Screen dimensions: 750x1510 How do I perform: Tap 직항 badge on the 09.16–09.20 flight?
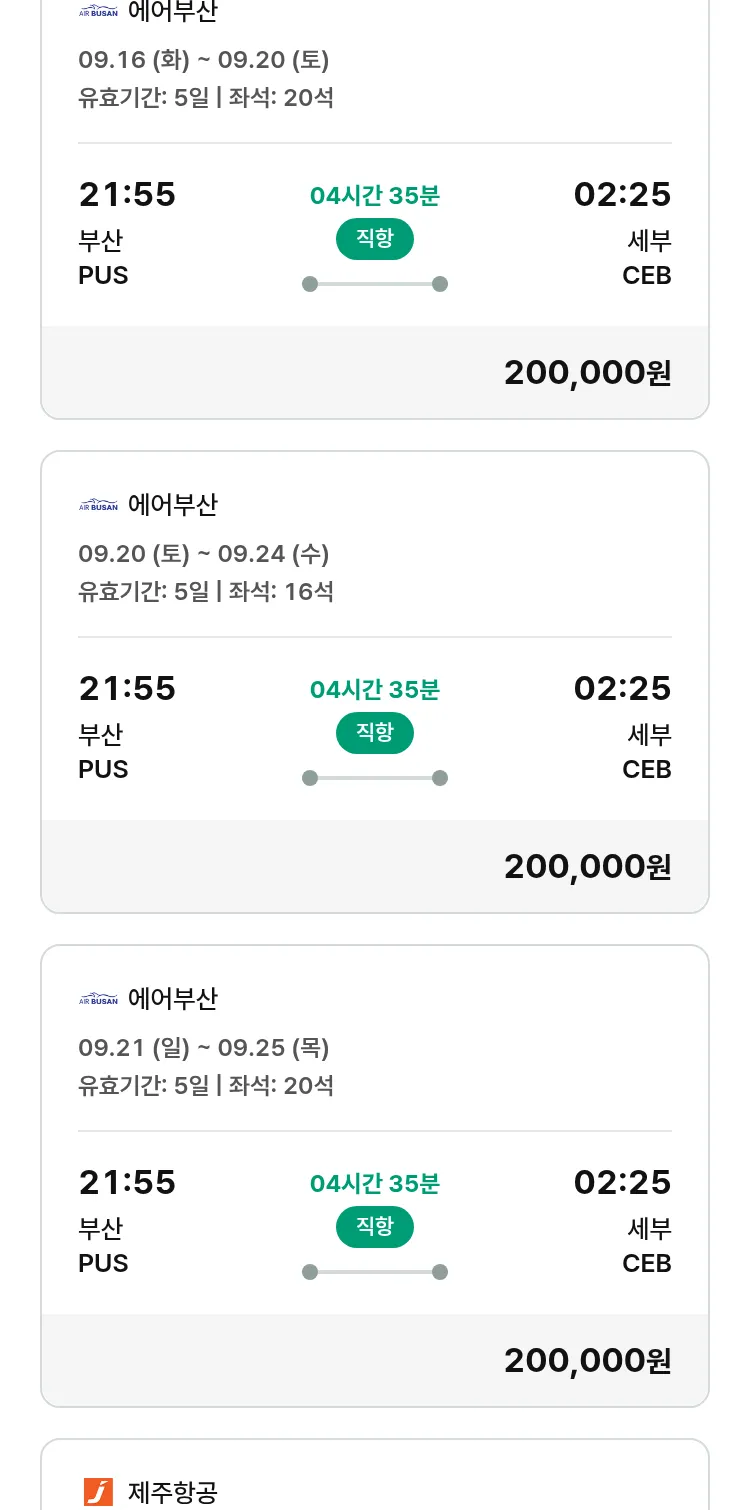point(374,239)
